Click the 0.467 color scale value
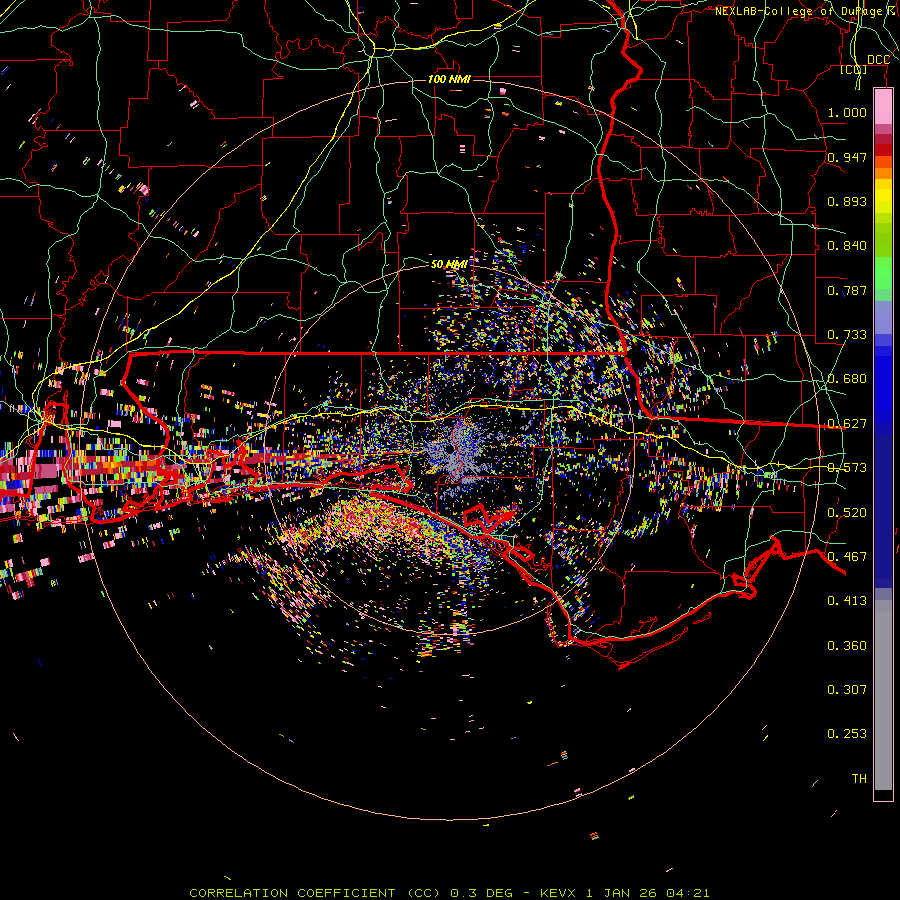Viewport: 900px width, 900px height. [x=847, y=556]
